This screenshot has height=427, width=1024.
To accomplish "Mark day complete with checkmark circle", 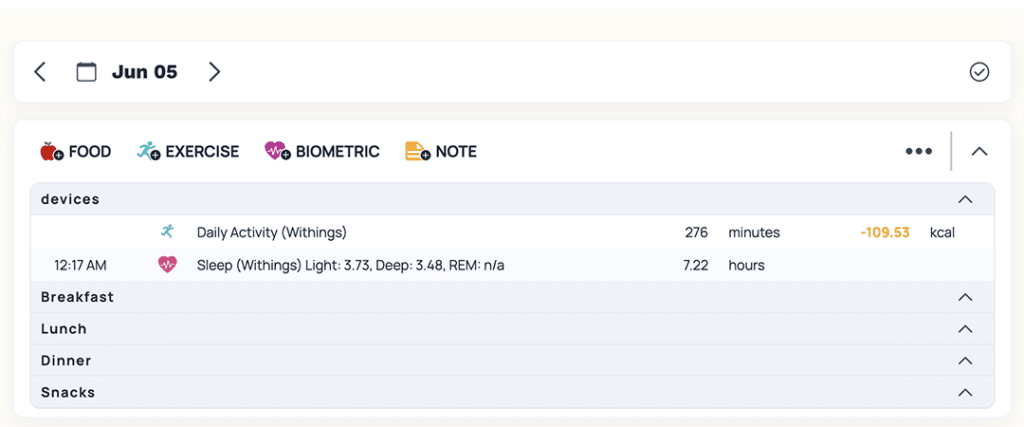I will click(979, 72).
